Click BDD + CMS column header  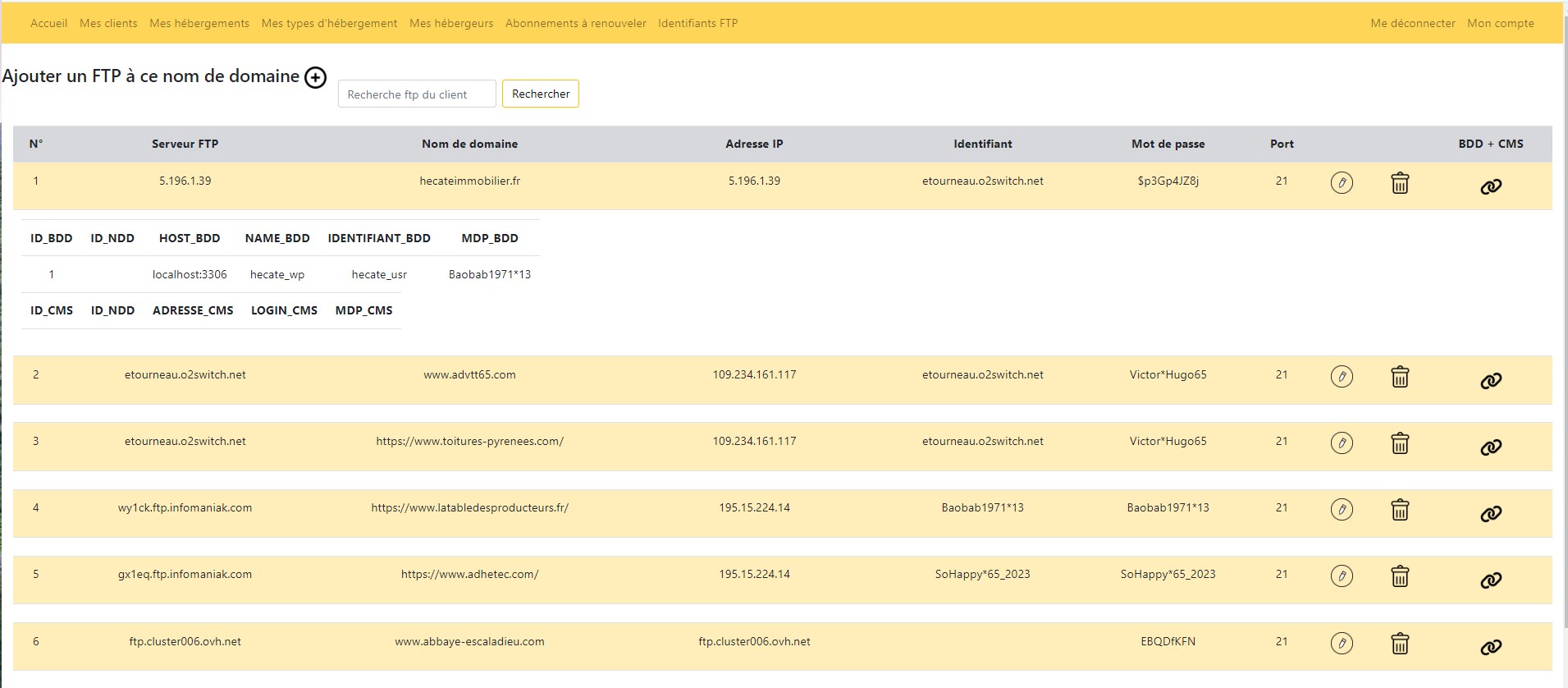click(1491, 144)
